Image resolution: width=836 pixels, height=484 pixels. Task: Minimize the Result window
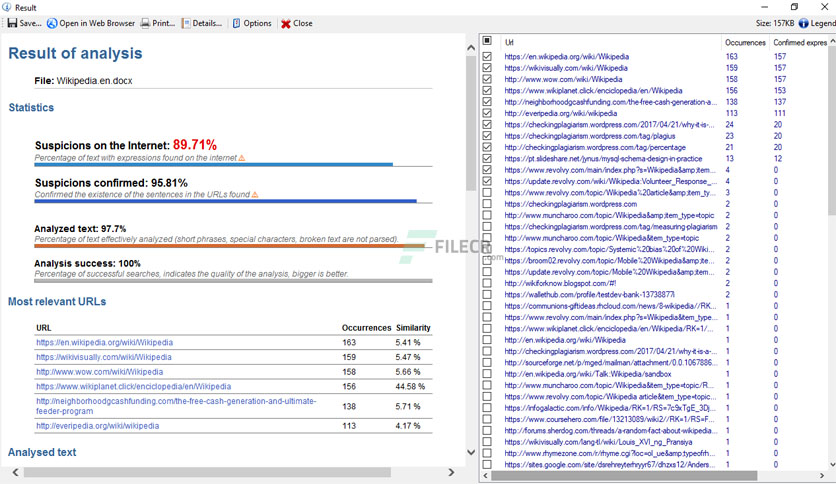point(765,7)
